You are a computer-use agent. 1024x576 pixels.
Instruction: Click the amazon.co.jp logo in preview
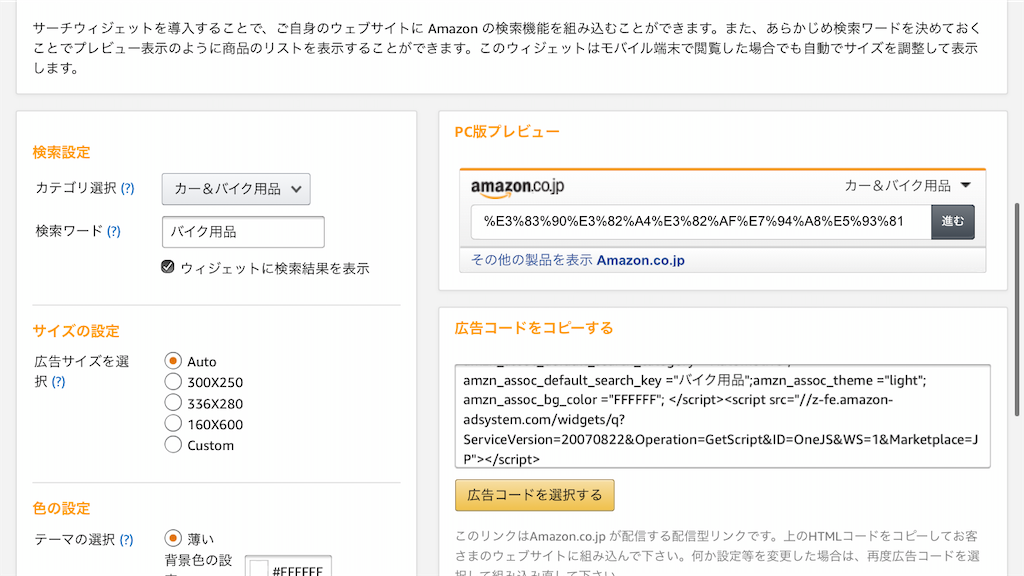click(517, 187)
